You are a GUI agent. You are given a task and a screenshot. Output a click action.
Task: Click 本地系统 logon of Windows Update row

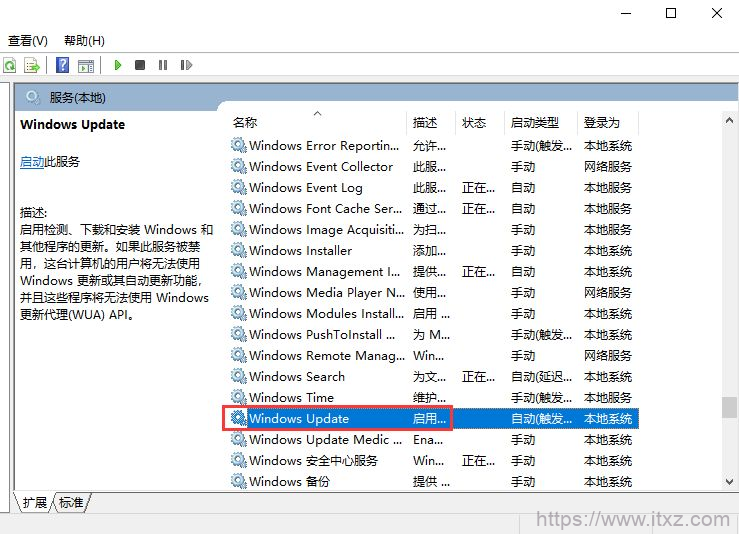tap(608, 419)
